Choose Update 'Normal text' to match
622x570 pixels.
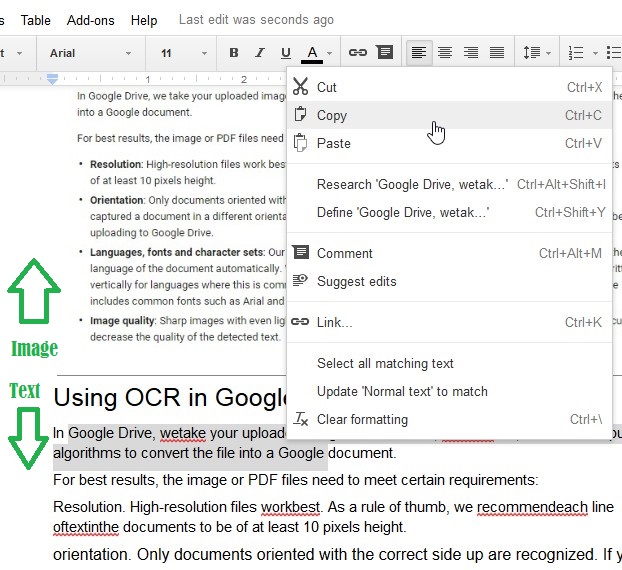[x=449, y=392]
